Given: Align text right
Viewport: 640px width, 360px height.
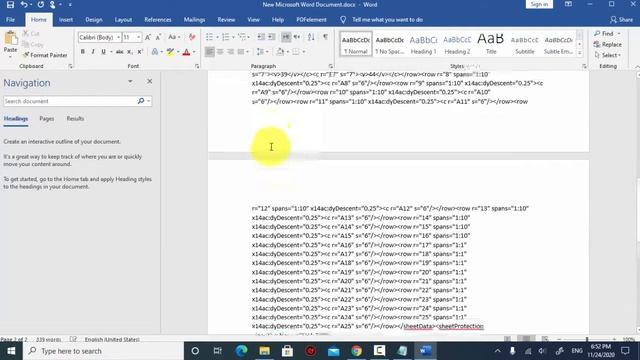Looking at the screenshot, I should [231, 52].
